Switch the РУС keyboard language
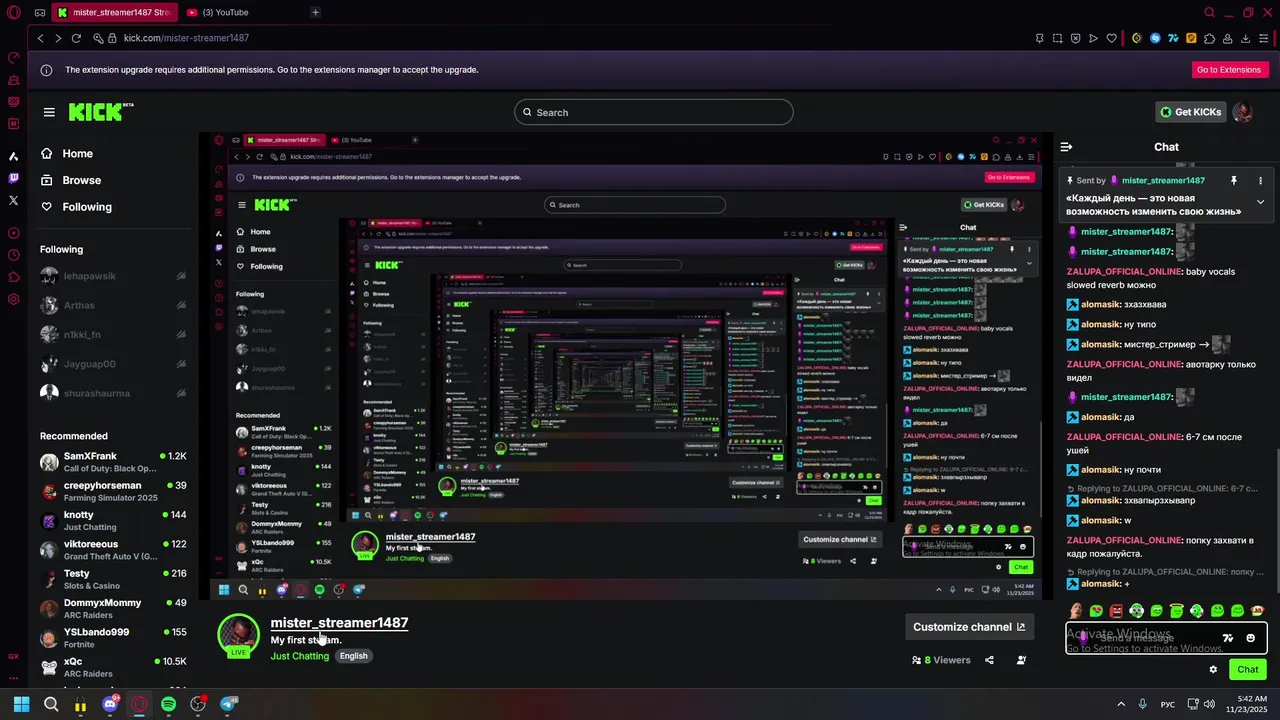The image size is (1280, 720). [1167, 704]
